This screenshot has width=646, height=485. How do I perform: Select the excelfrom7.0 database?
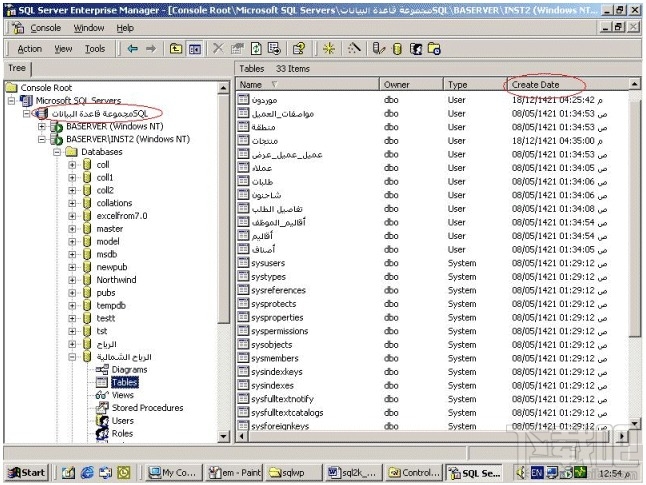[x=122, y=216]
